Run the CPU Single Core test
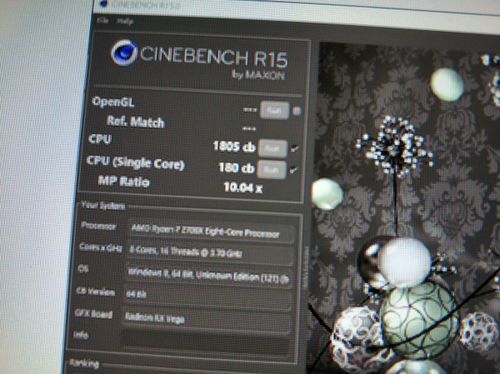500x374 pixels. [x=272, y=170]
